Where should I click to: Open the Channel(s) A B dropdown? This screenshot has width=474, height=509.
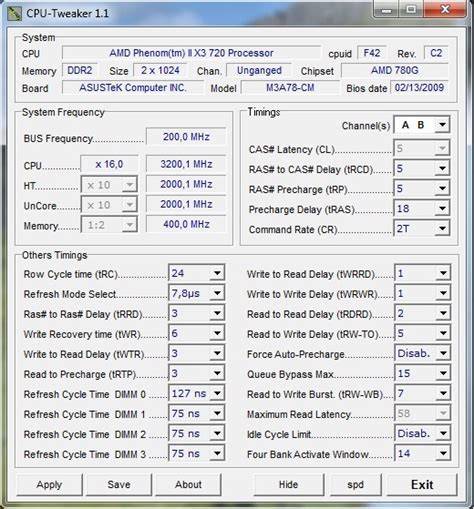[422, 125]
